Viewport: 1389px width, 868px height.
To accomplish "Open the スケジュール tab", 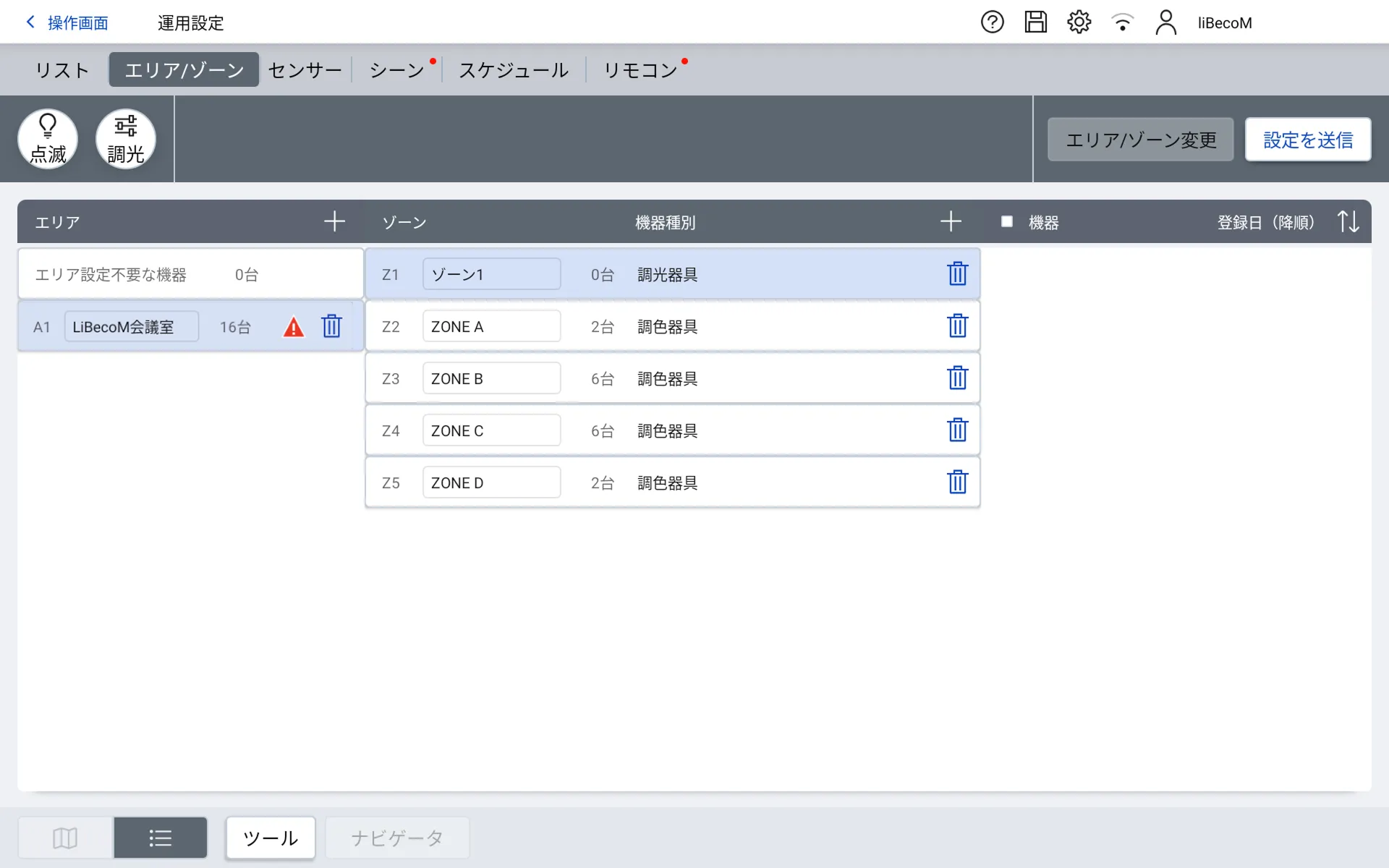I will click(x=514, y=70).
